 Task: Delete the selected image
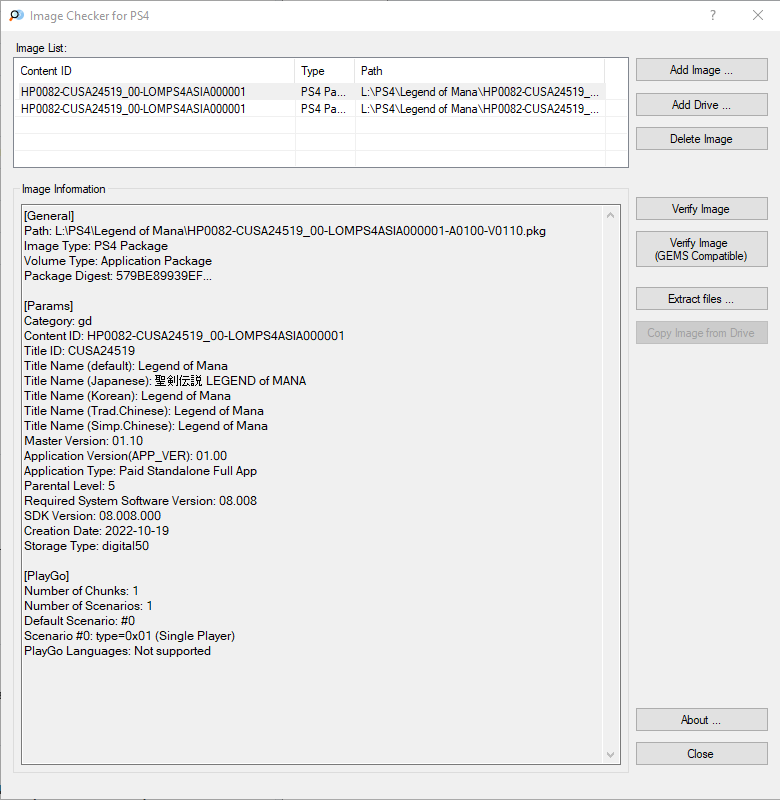tap(701, 139)
